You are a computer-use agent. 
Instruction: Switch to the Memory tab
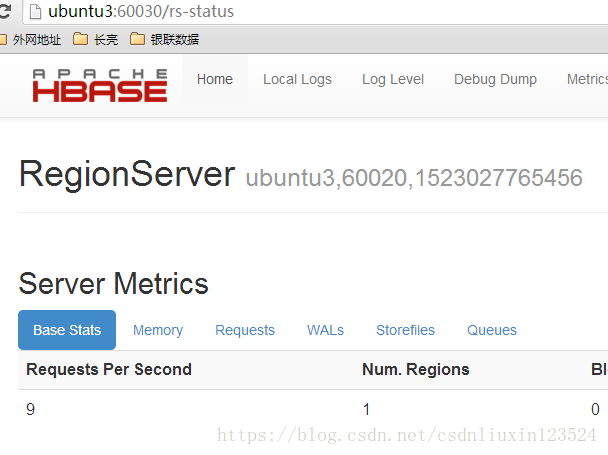158,330
